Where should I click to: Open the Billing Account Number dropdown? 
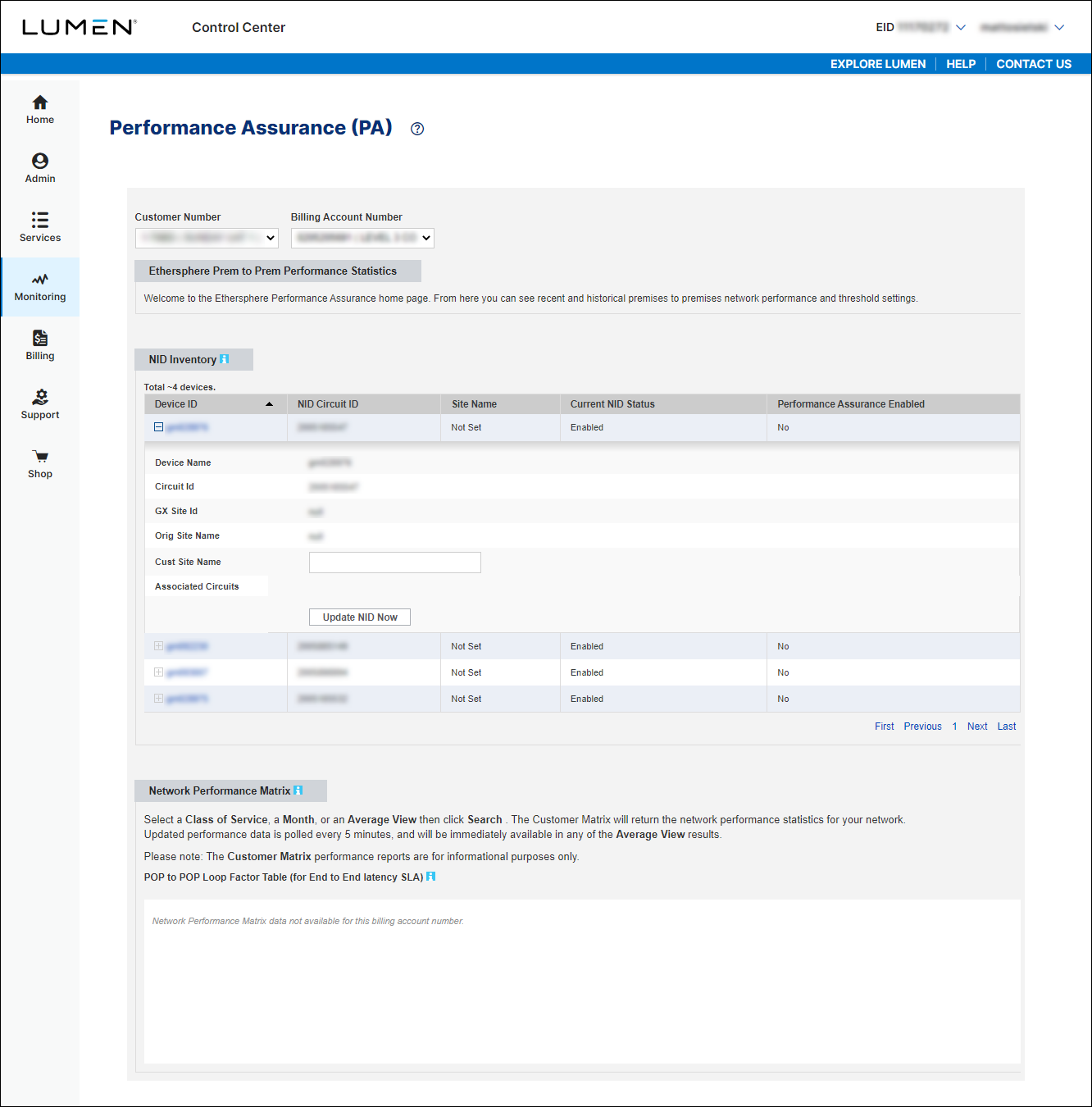click(362, 238)
